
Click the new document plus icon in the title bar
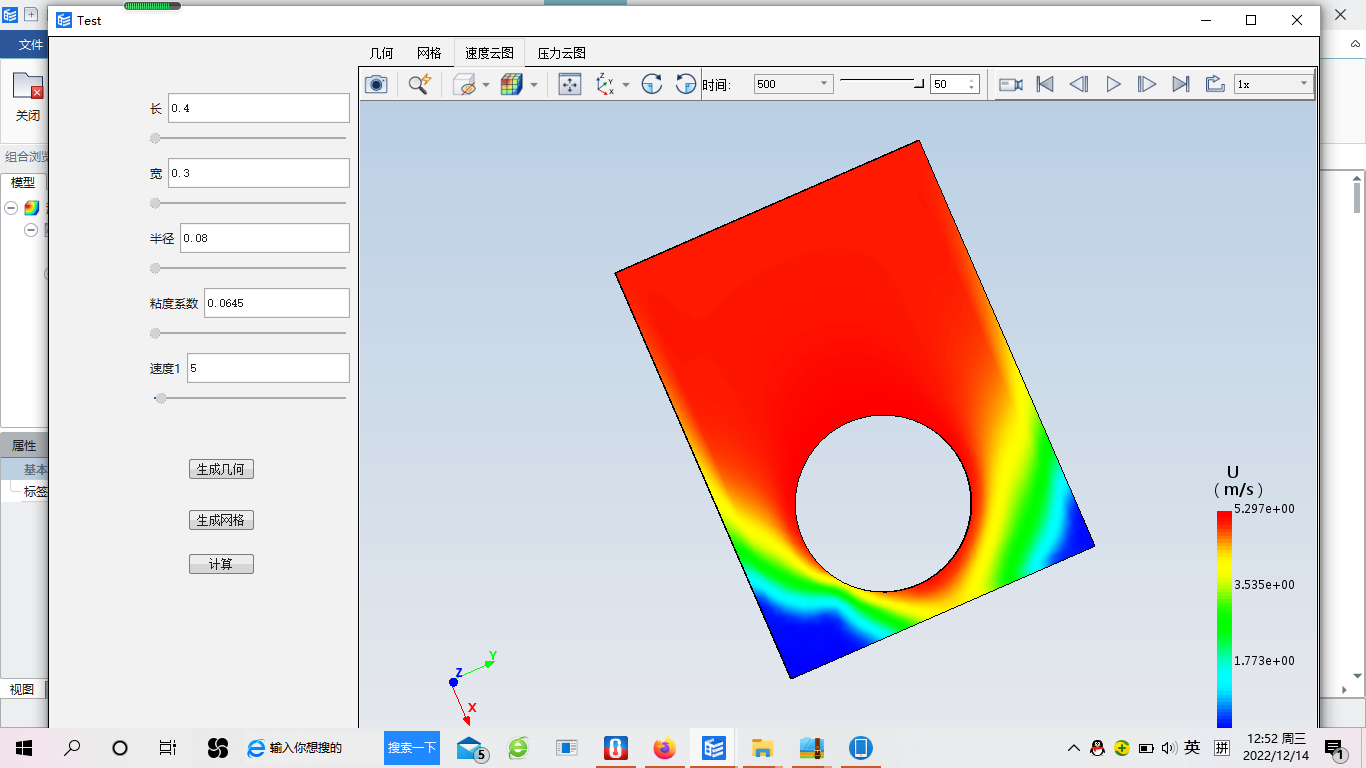point(31,15)
